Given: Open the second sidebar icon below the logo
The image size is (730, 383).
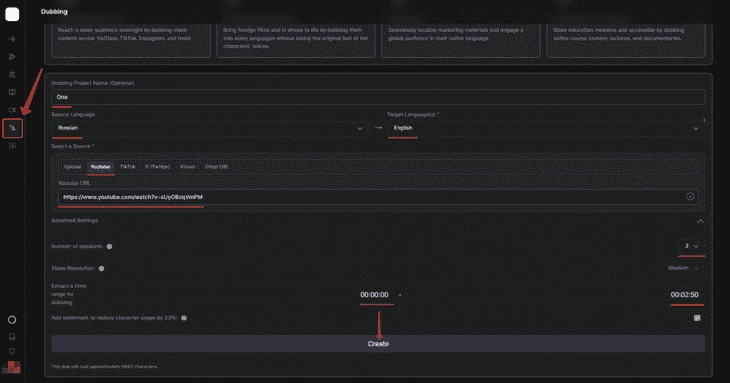Looking at the screenshot, I should point(12,57).
